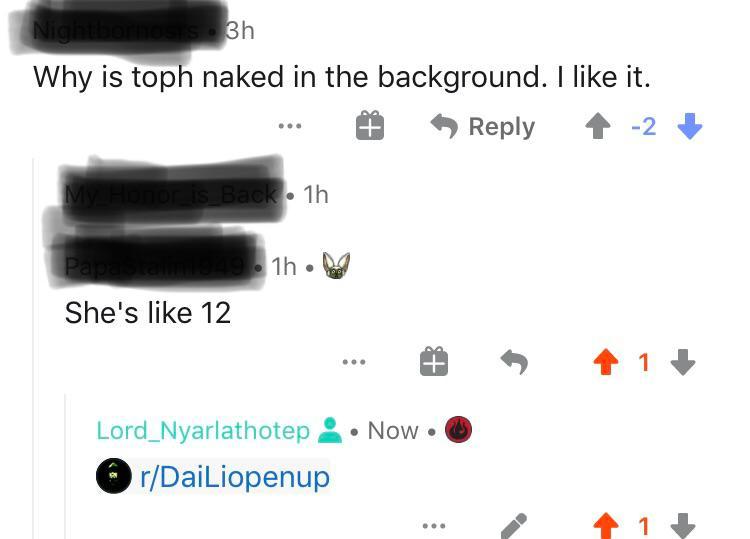
Task: Downvote Lord_Nyarlathotep's comment
Action: click(683, 525)
